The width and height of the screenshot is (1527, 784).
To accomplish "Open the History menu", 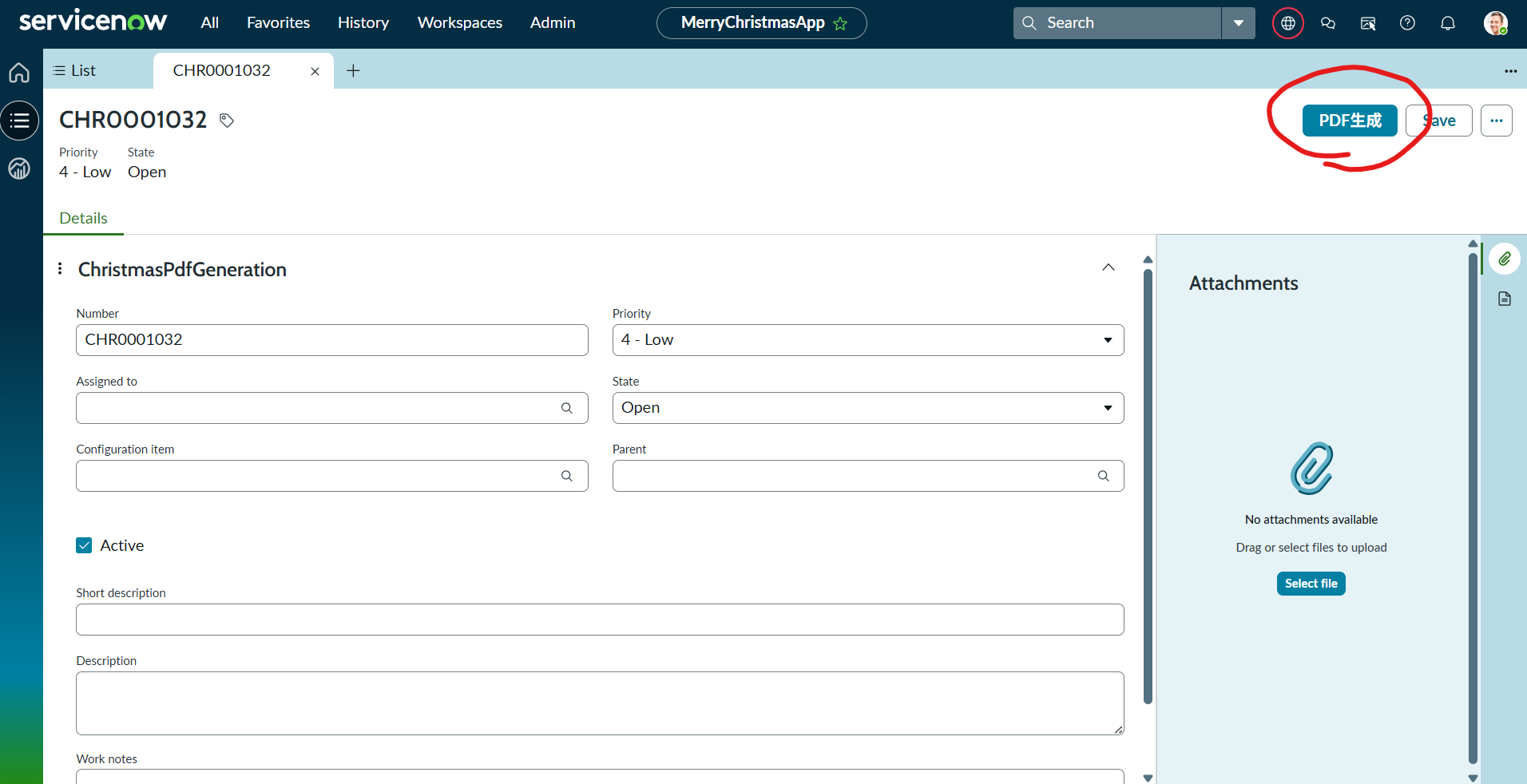I will pyautogui.click(x=363, y=23).
